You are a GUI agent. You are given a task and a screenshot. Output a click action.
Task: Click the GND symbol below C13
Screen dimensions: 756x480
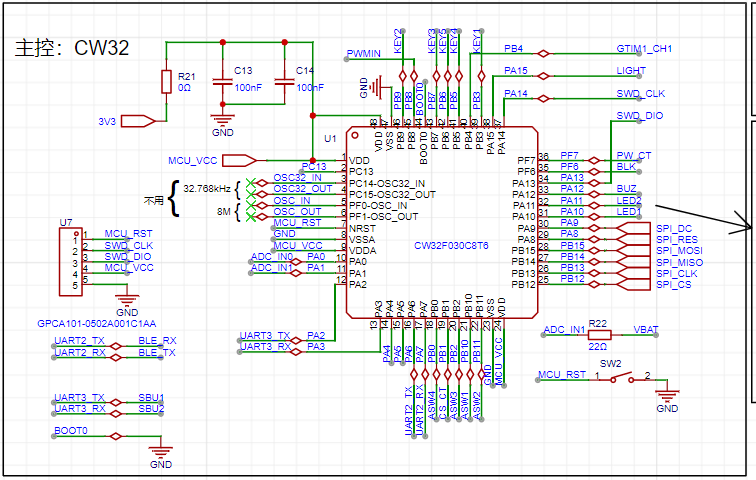(222, 119)
